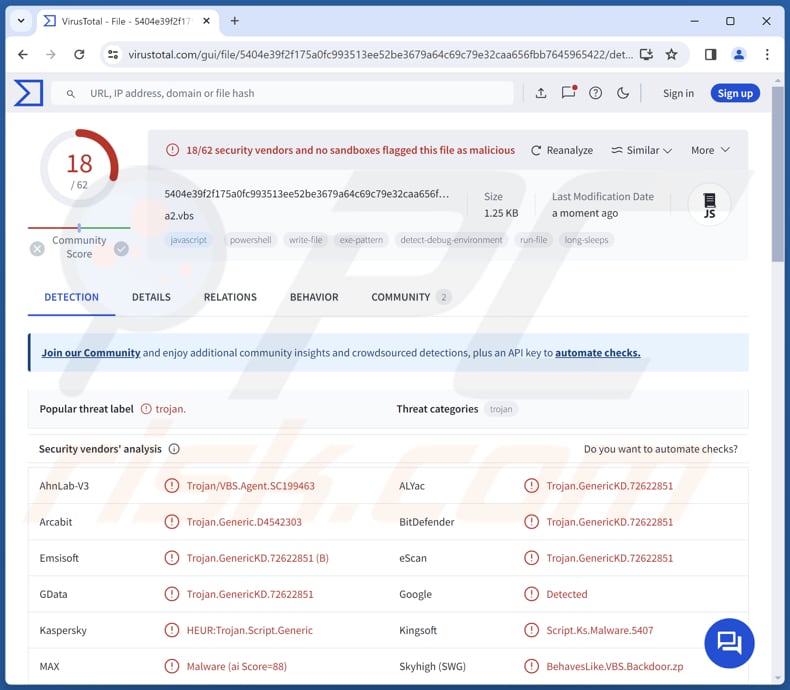Viewport: 790px width, 690px height.
Task: Switch to the BEHAVIOR tab
Action: click(x=314, y=297)
